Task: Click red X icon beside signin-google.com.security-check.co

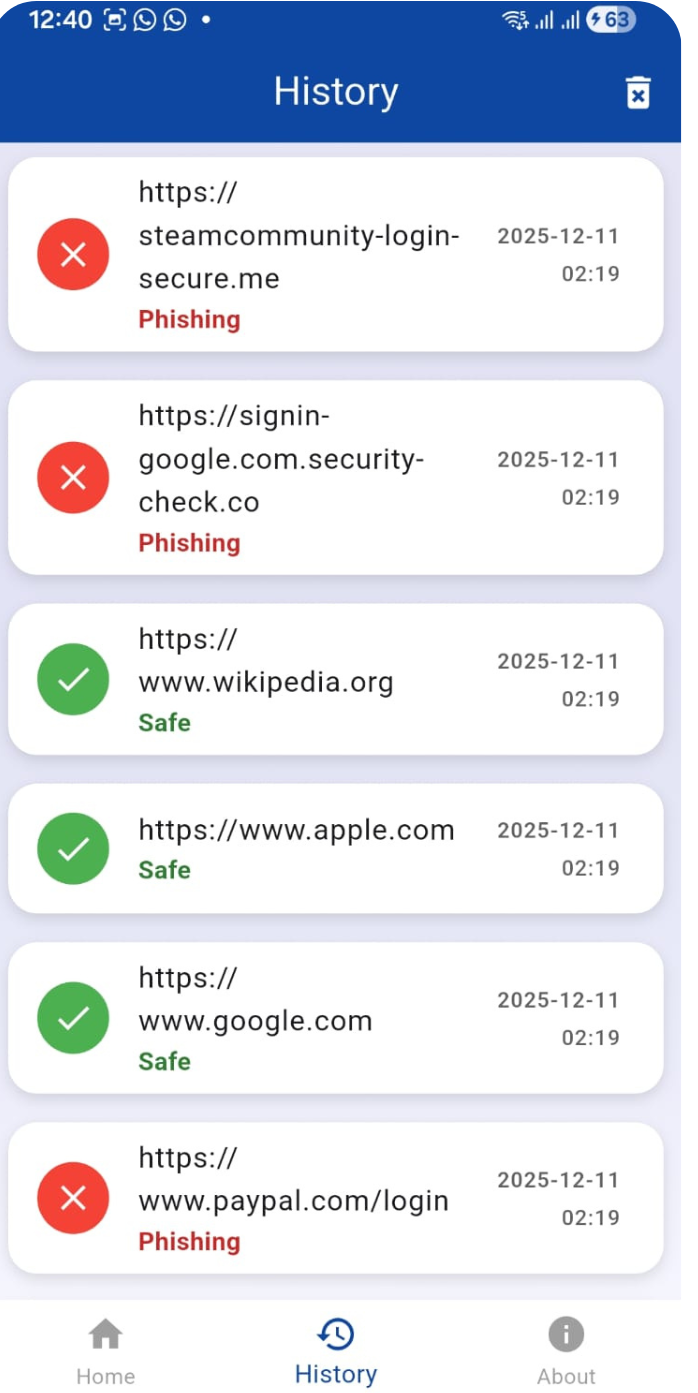Action: 73,478
